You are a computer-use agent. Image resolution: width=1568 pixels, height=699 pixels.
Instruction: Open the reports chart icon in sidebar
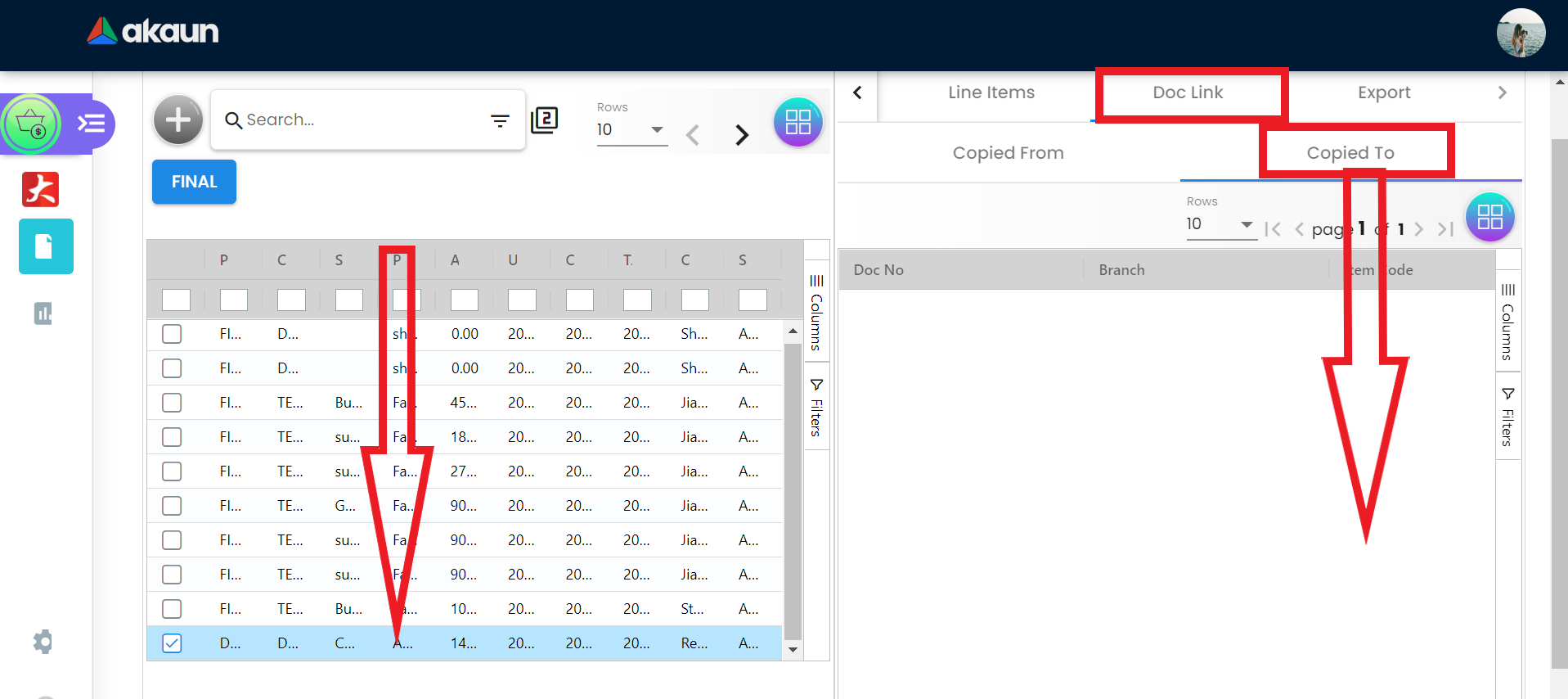point(43,313)
